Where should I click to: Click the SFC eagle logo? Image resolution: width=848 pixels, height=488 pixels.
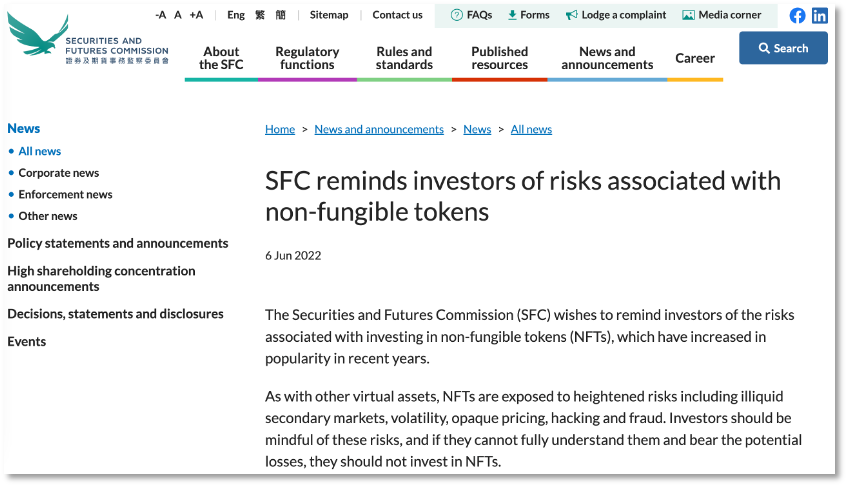click(38, 34)
